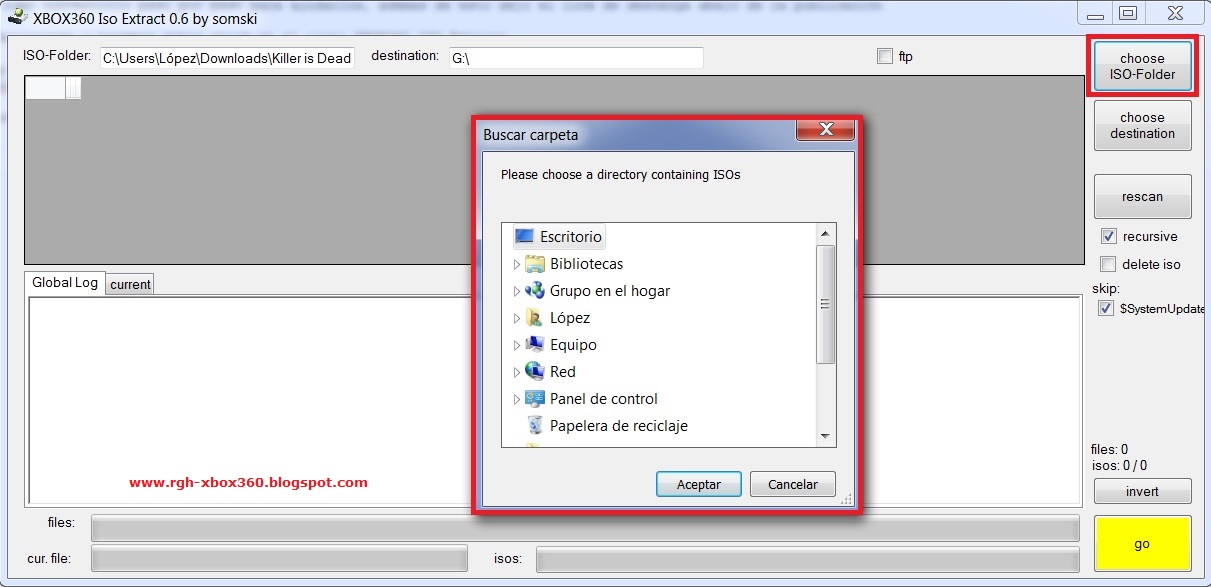Click the folder tree scrollbar up arrow
This screenshot has width=1211, height=587.
click(825, 235)
